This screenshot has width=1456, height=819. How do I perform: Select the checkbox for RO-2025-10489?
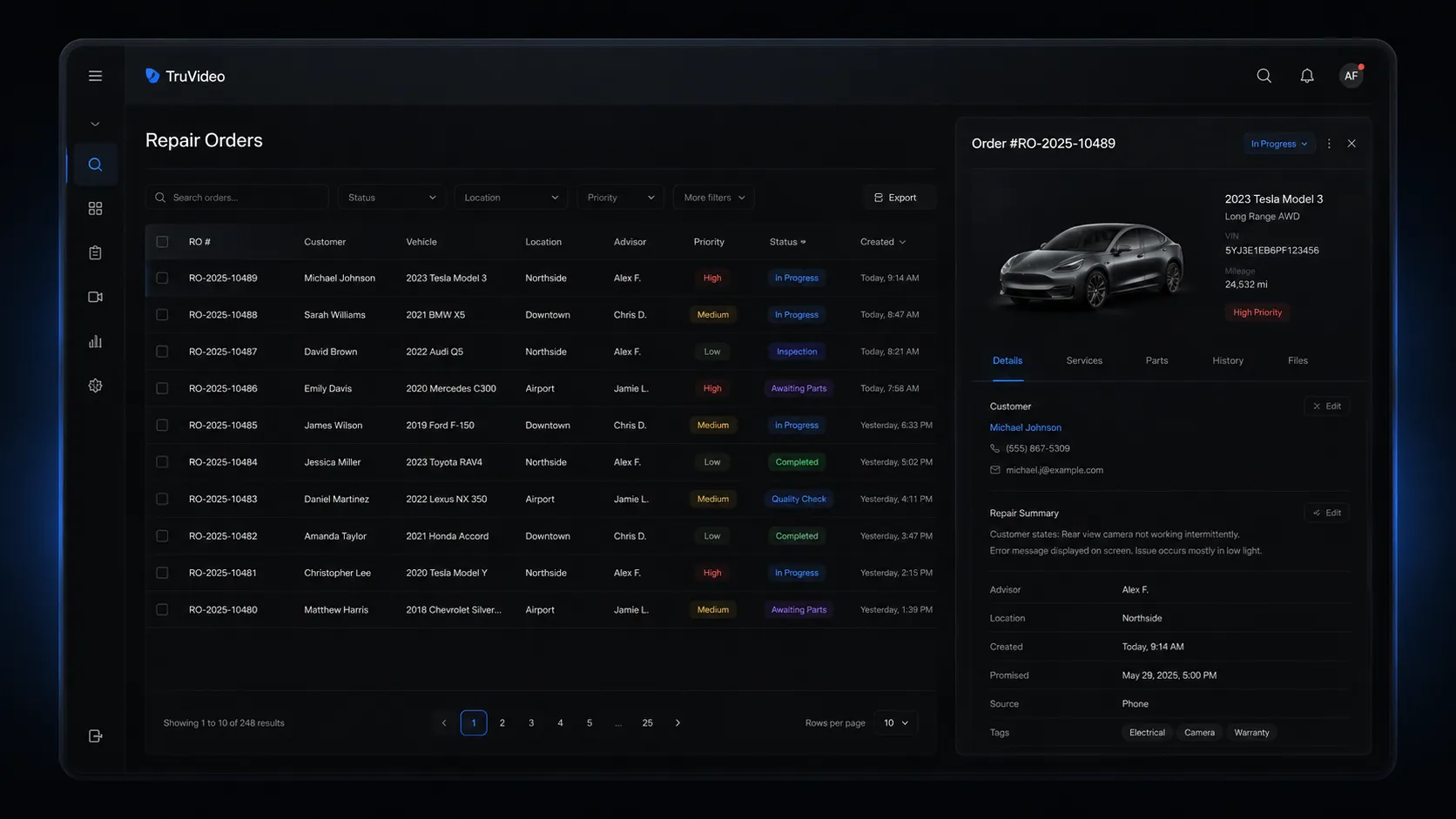pos(162,278)
